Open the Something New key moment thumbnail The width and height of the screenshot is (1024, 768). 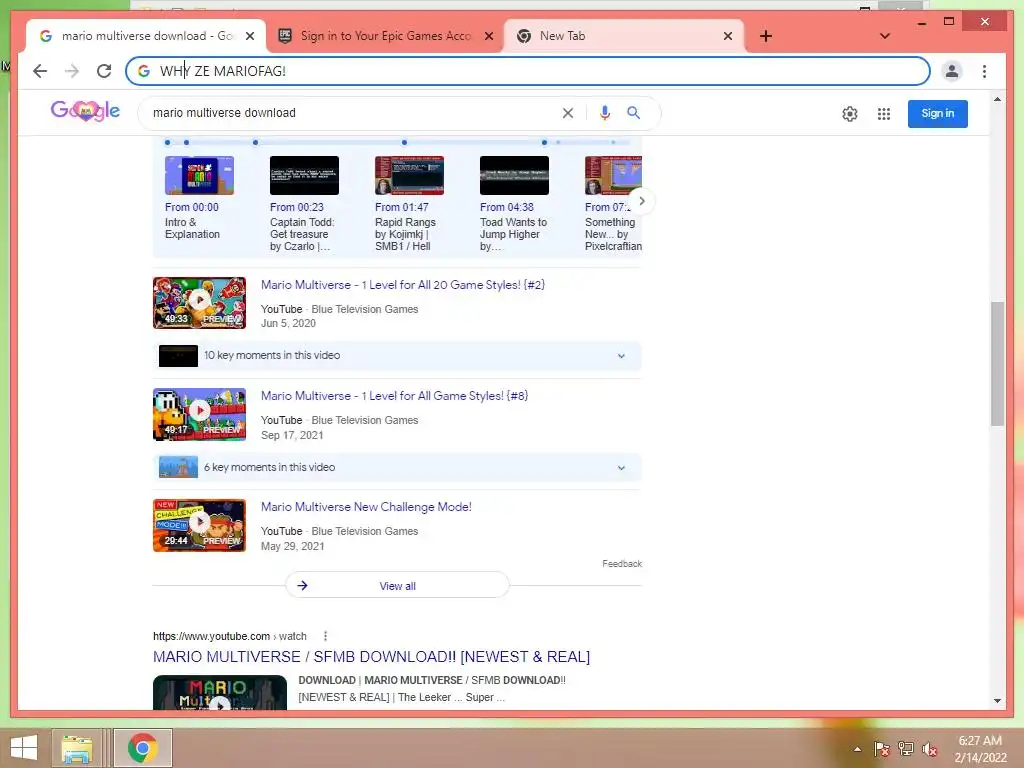coord(613,175)
